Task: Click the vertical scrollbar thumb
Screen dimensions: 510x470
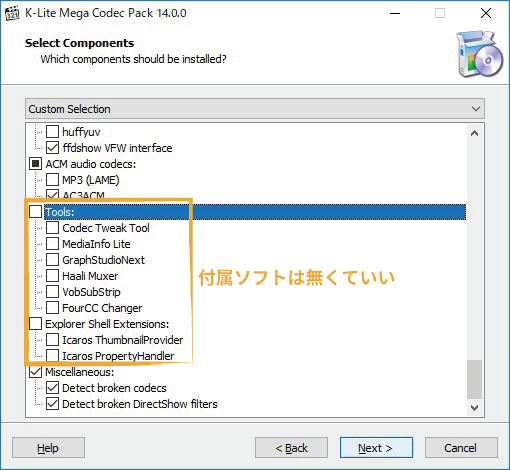Action: 474,379
